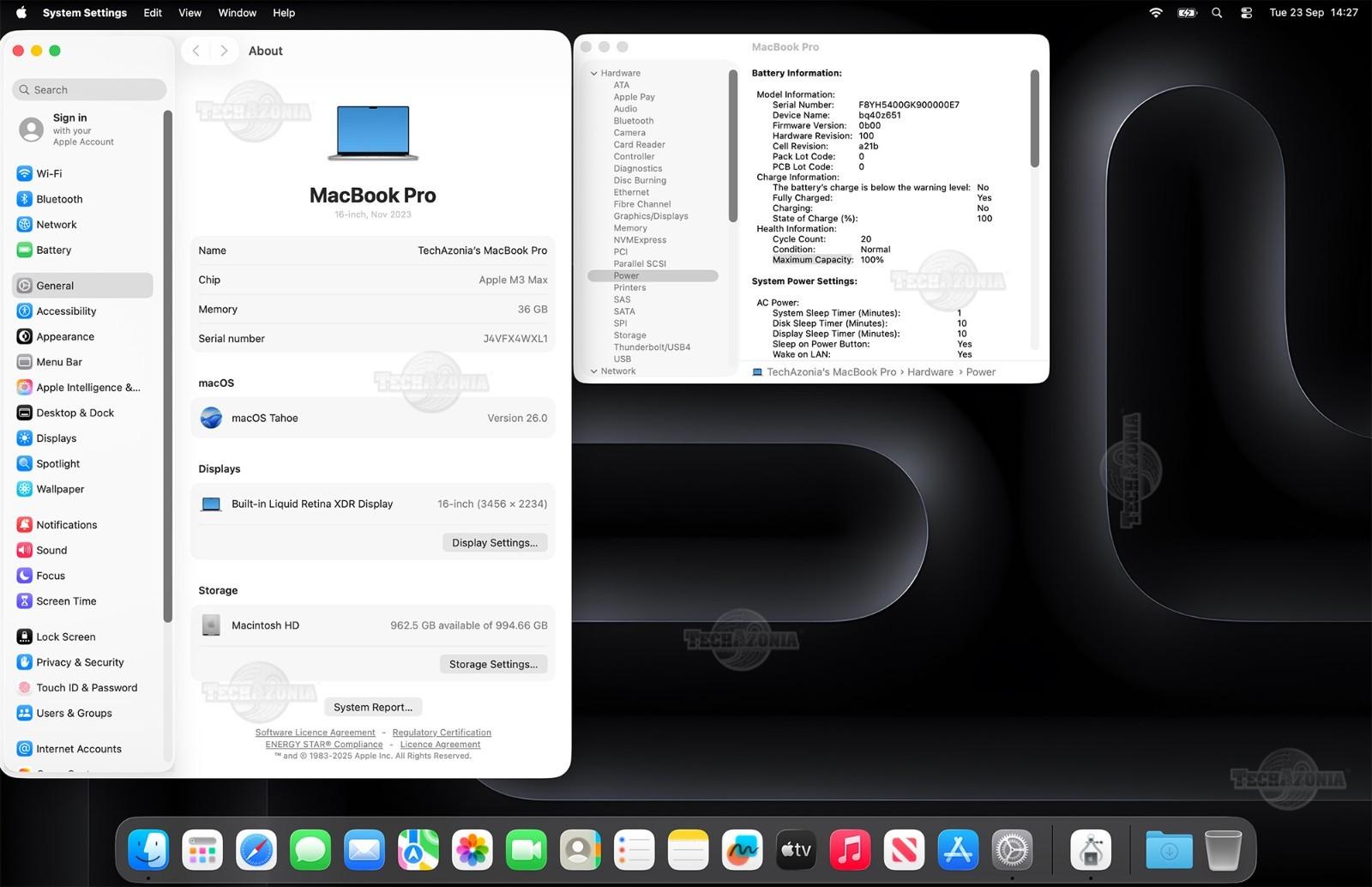Viewport: 1372px width, 887px height.
Task: Select Focus in the sidebar
Action: [x=83, y=576]
